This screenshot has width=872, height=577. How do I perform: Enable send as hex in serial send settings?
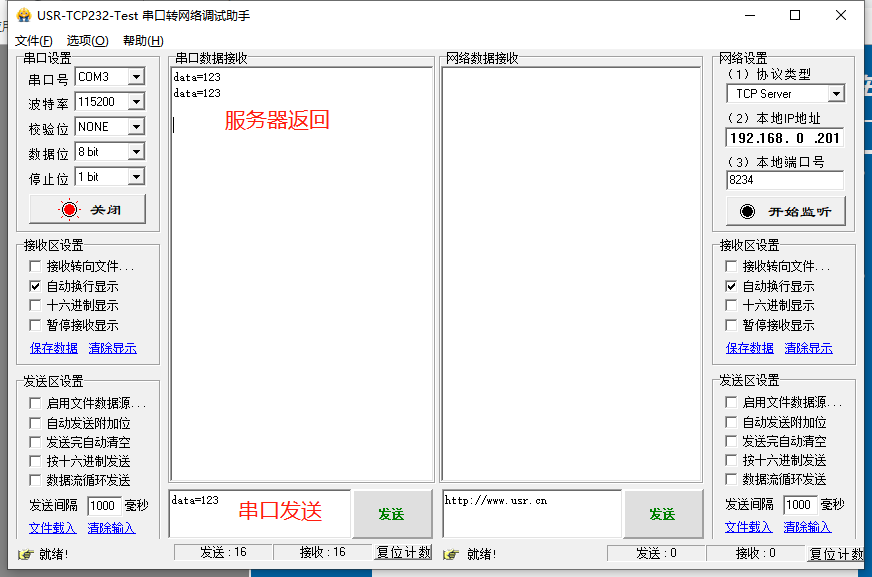36,461
